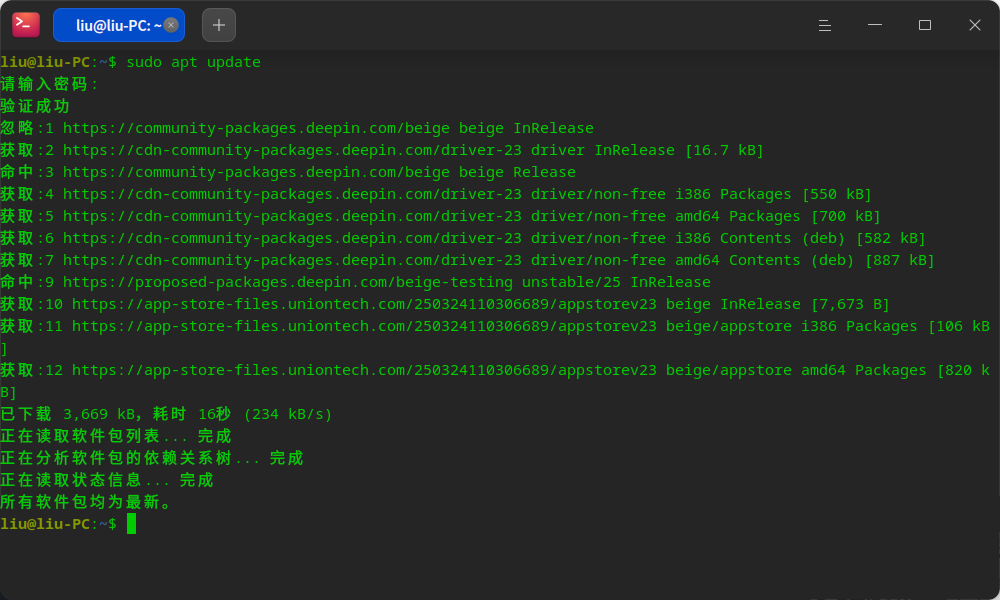Click the proposed-packages beige-testing URL line
This screenshot has height=600, width=1000.
[355, 282]
